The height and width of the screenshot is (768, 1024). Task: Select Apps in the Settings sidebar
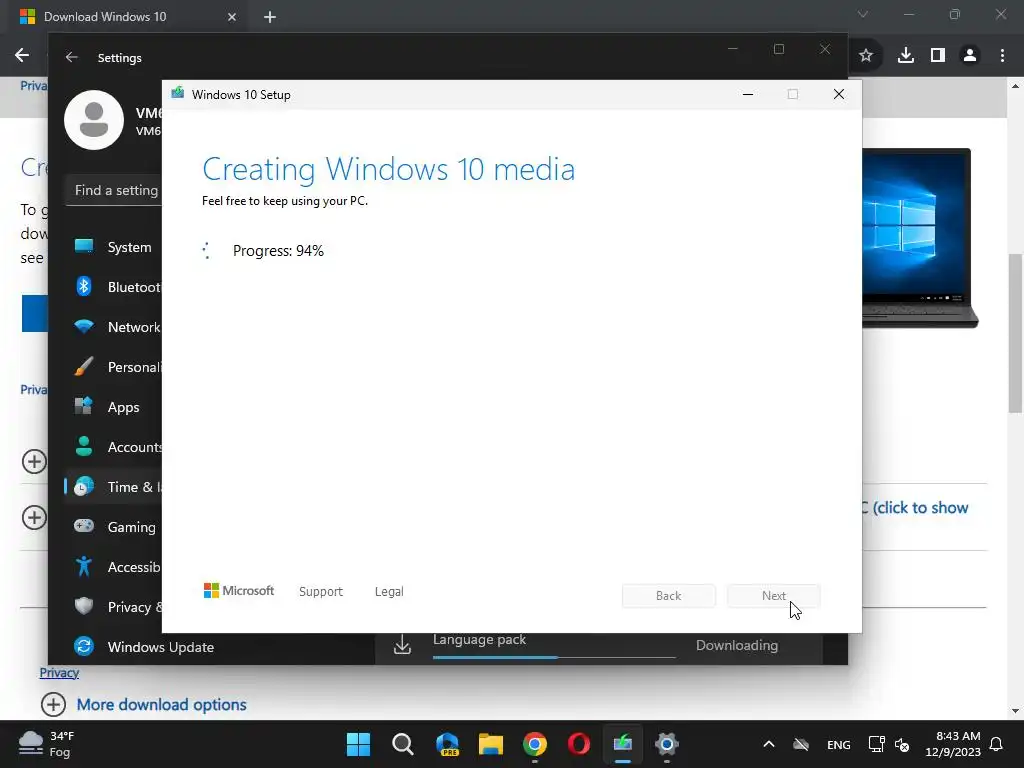click(x=114, y=407)
